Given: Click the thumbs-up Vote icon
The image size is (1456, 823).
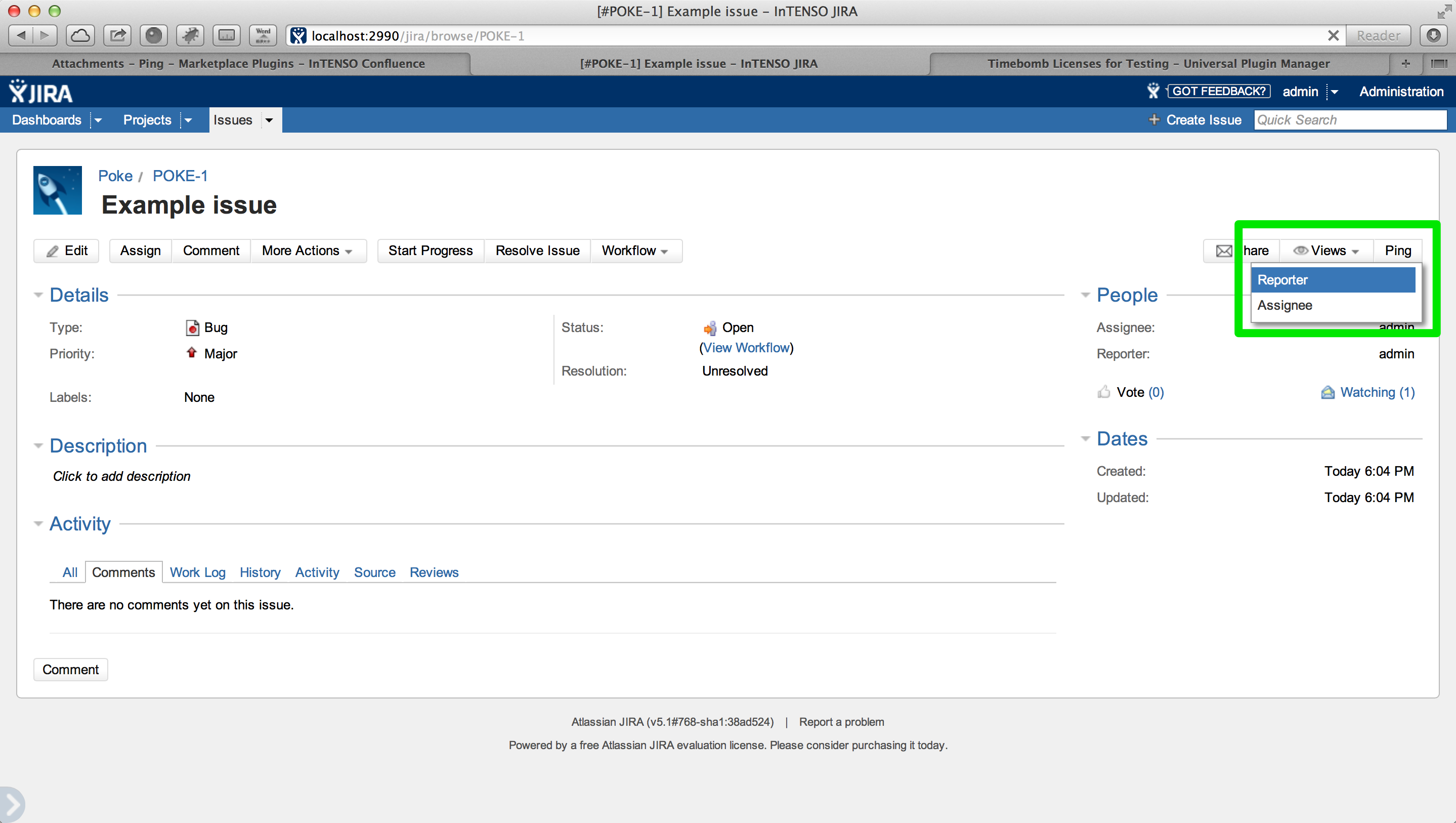Looking at the screenshot, I should [x=1103, y=392].
